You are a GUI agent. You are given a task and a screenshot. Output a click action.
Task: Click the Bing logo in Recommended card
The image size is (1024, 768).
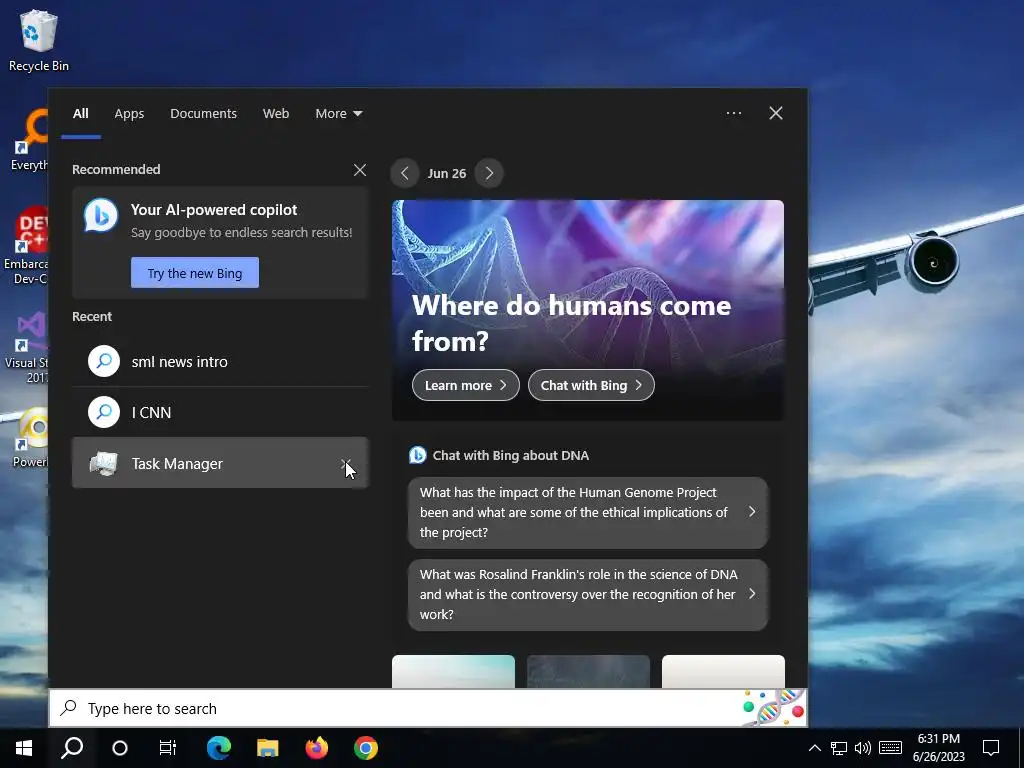point(101,215)
